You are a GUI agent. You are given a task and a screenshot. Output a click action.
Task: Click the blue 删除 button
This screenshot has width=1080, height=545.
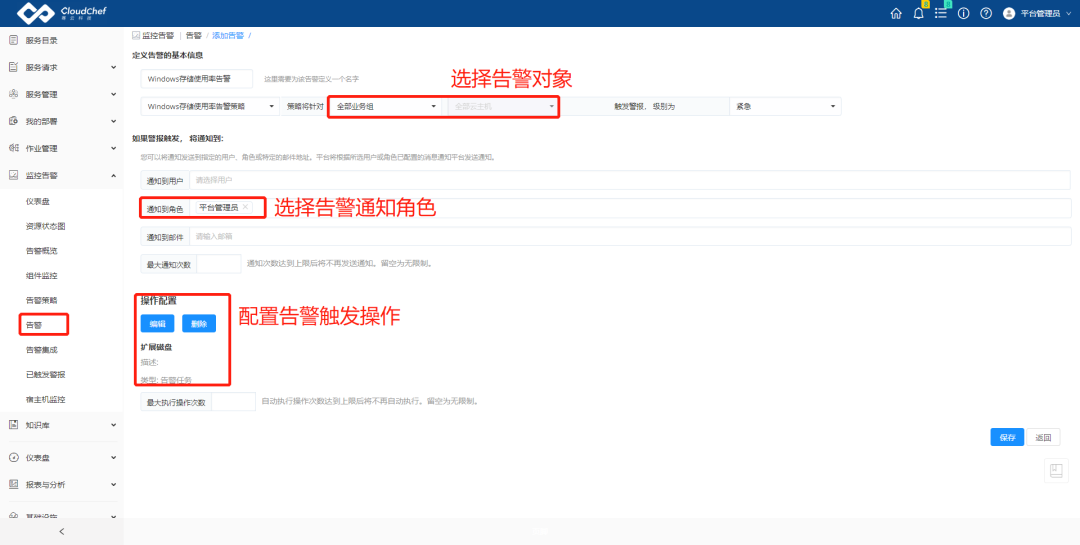[199, 324]
